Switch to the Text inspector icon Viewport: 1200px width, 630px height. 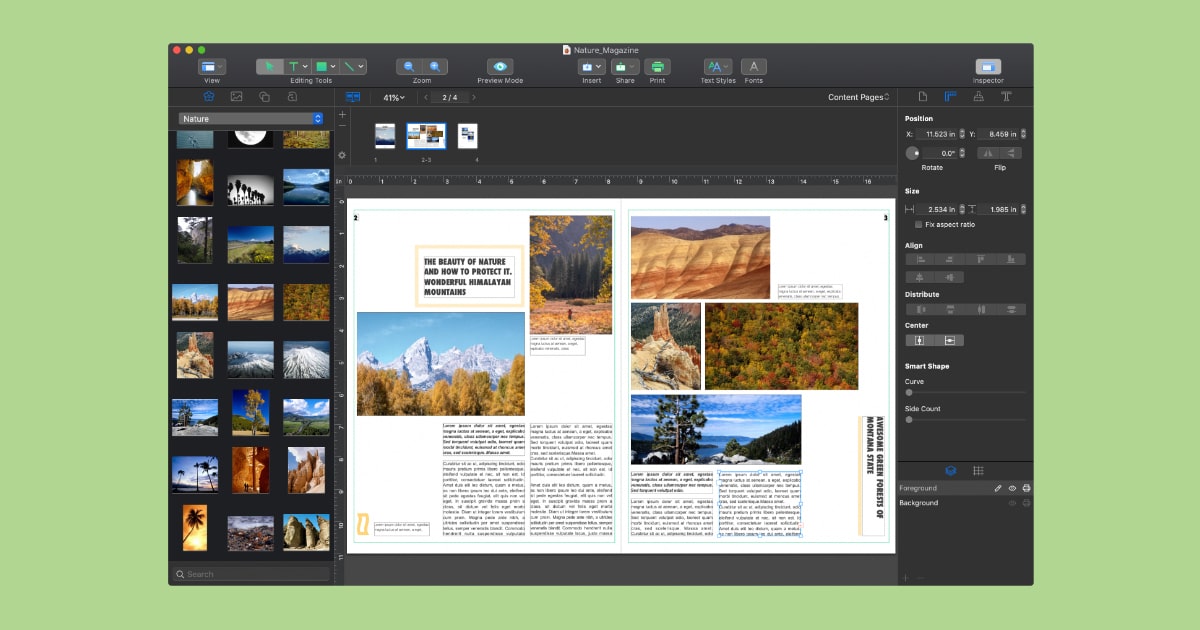[1007, 96]
